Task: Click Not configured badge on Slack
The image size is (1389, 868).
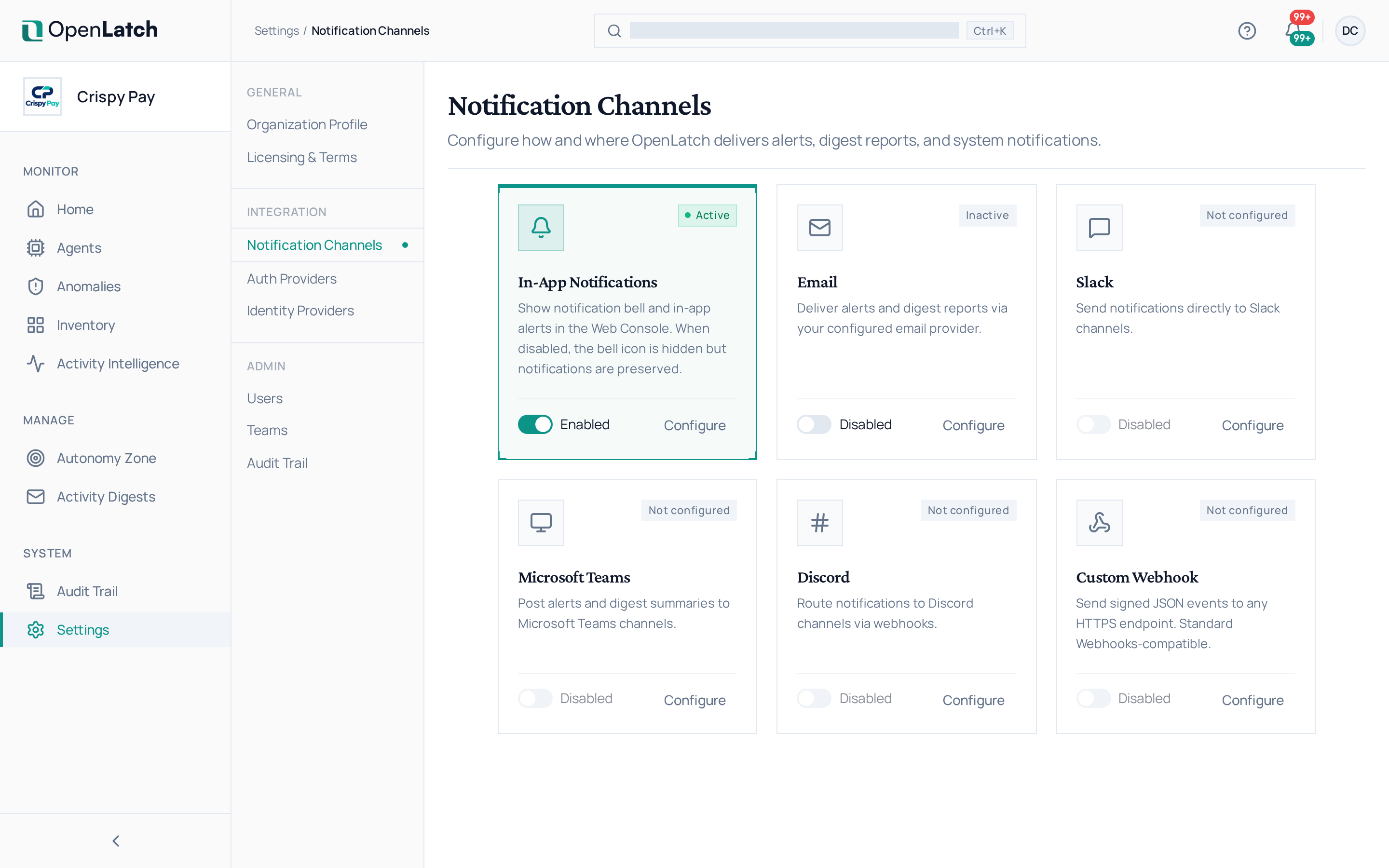Action: coord(1247,215)
